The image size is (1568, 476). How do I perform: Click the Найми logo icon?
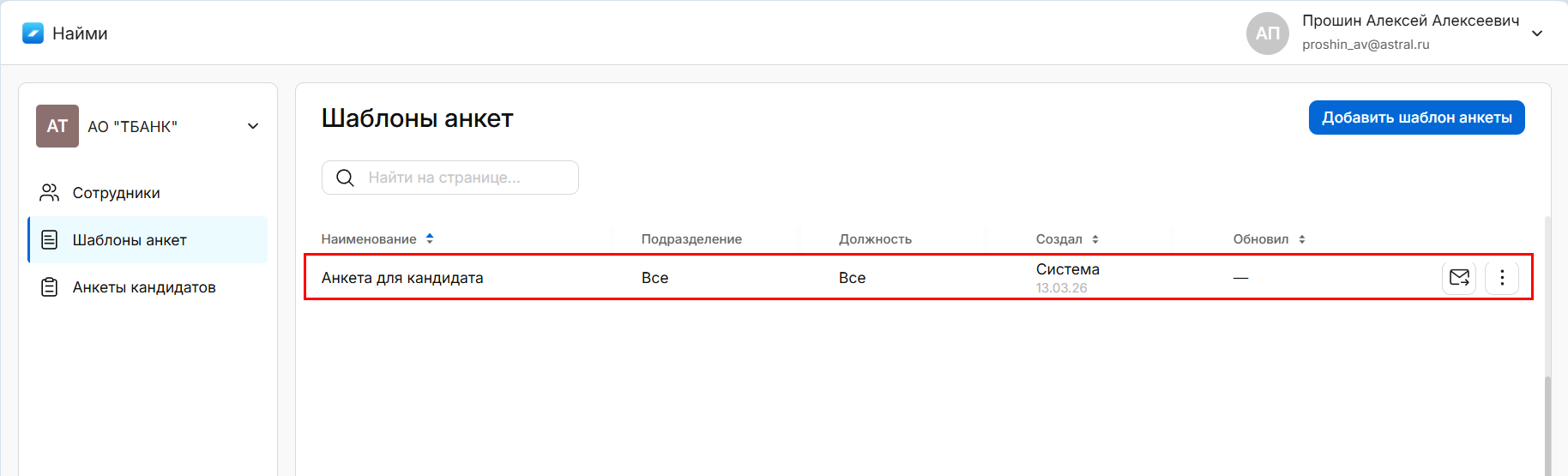[x=33, y=33]
